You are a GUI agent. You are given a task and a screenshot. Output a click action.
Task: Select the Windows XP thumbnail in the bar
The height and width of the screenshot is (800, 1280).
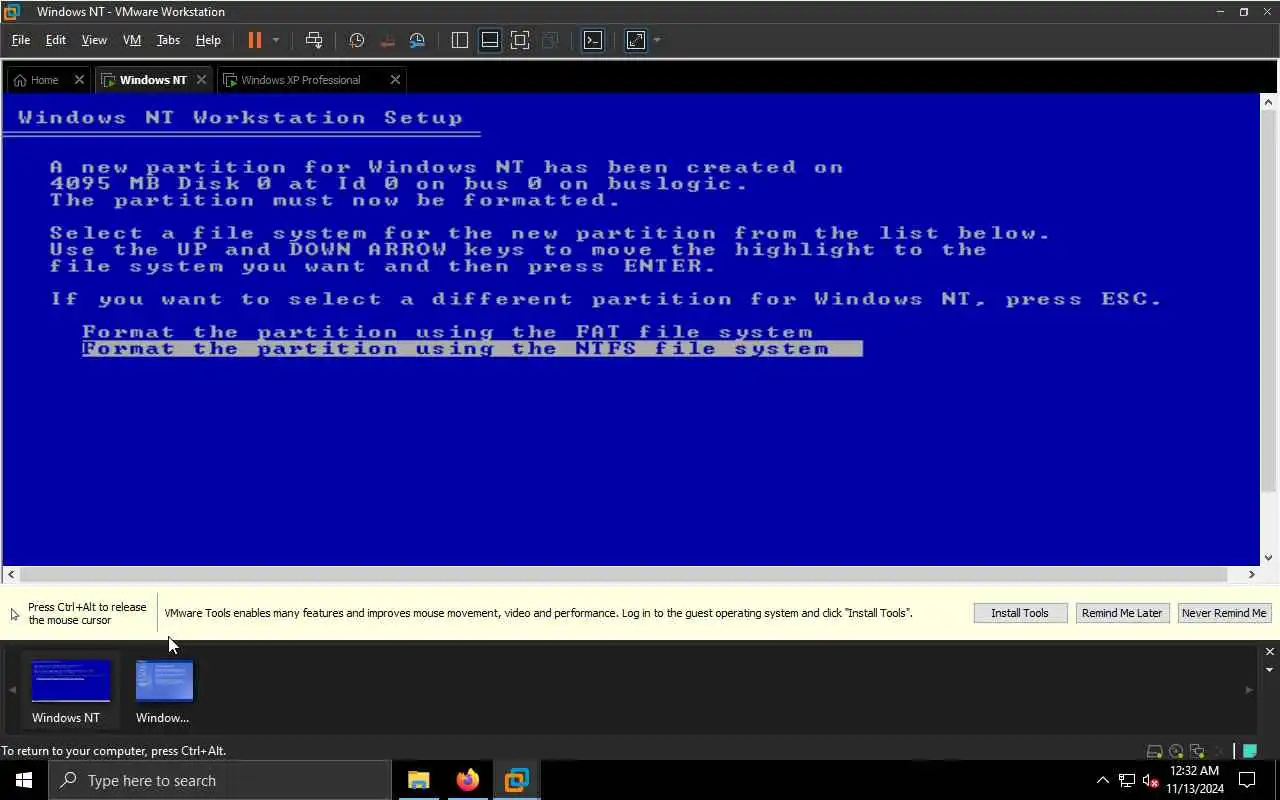coord(163,690)
